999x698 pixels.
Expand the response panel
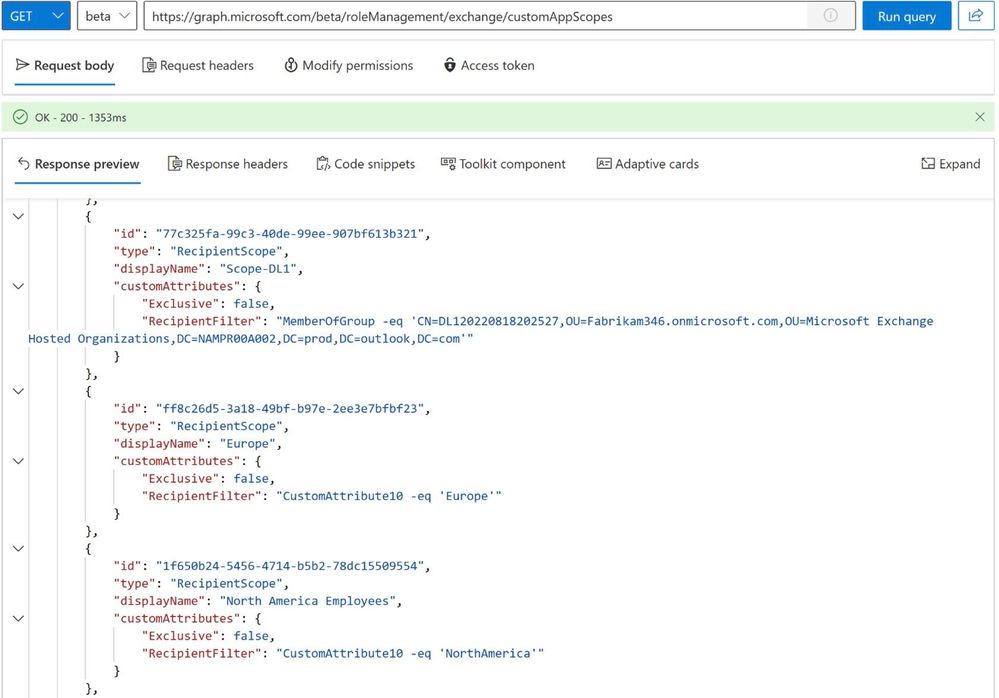[951, 164]
